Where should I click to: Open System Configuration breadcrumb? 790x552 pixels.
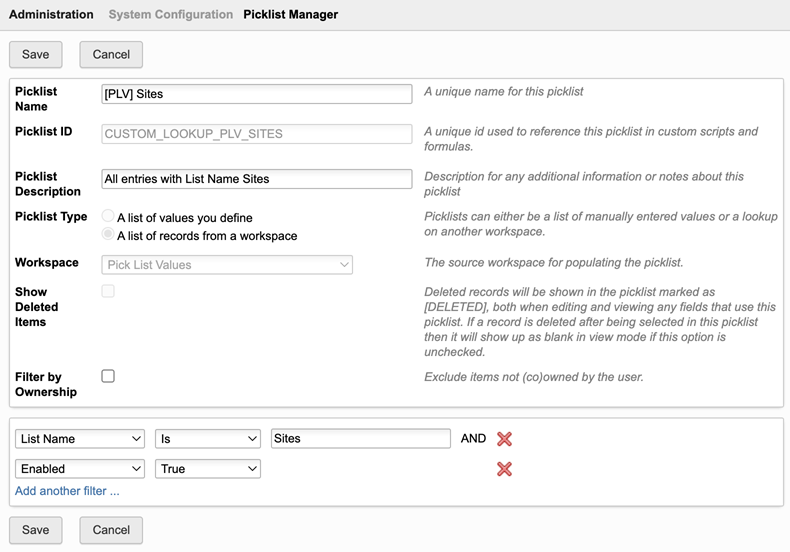click(170, 15)
